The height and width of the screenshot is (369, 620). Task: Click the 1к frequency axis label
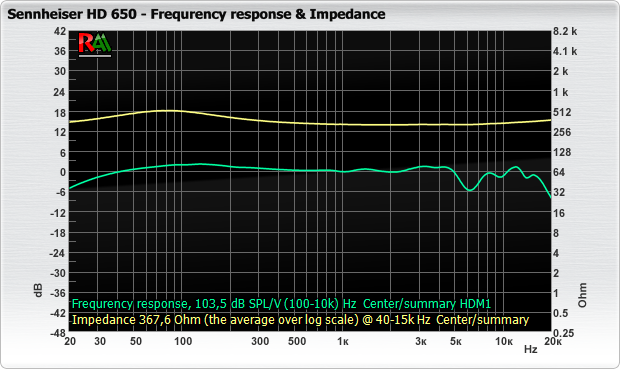click(342, 341)
